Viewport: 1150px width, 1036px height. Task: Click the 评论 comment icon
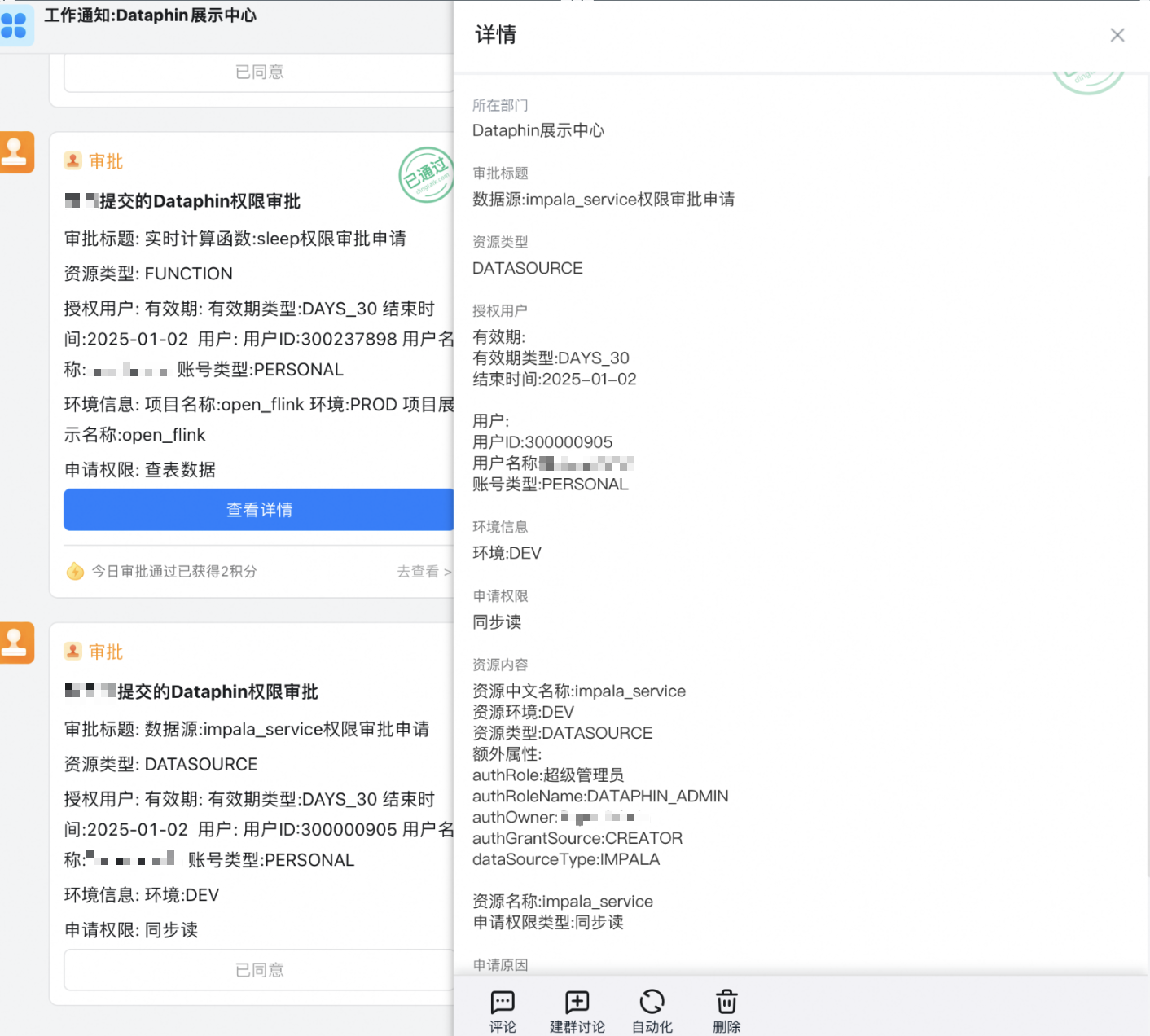pos(503,1002)
